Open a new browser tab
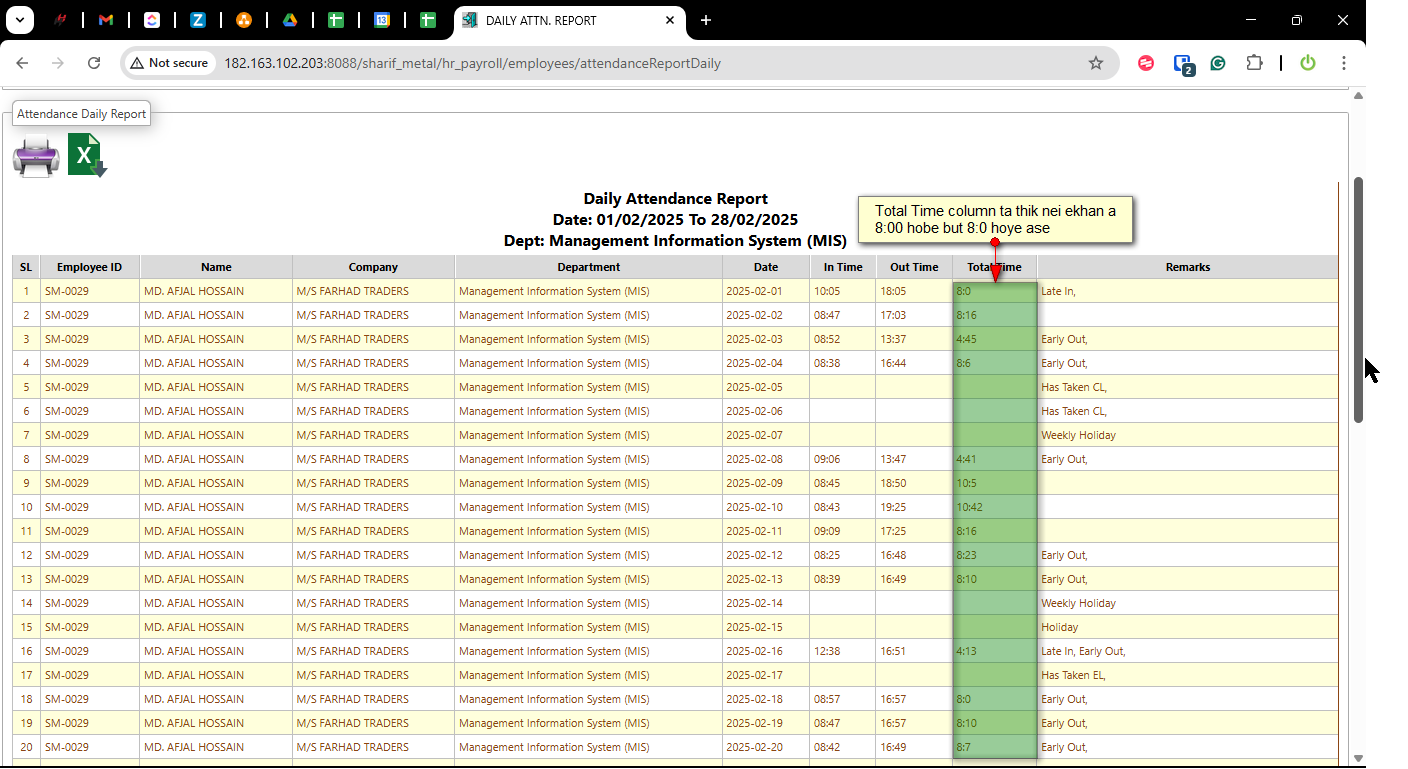This screenshot has height=769, width=1408. coord(706,20)
